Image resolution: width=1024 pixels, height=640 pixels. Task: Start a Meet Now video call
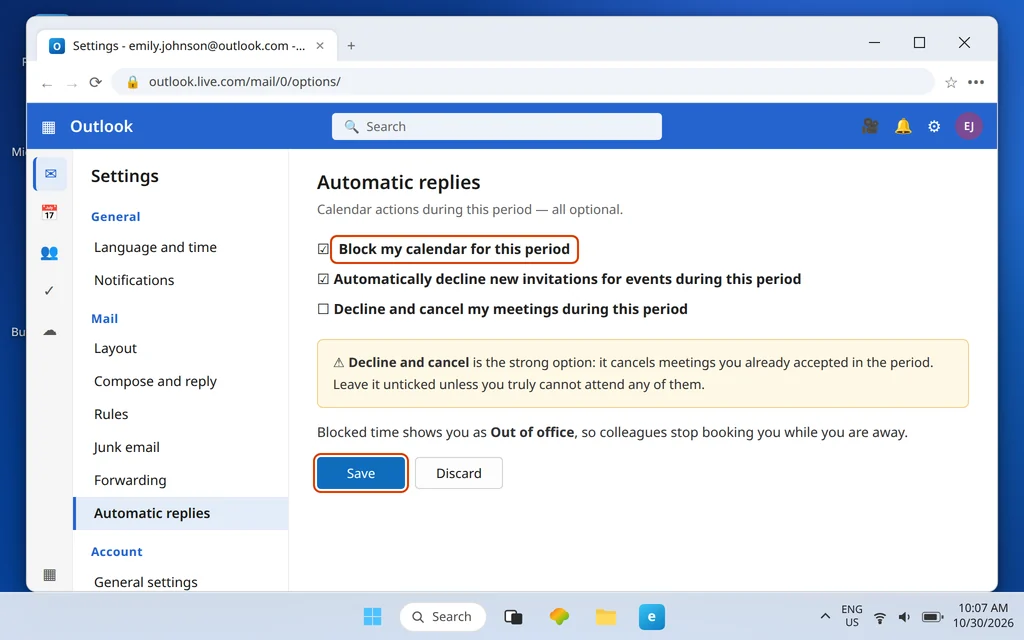point(870,126)
